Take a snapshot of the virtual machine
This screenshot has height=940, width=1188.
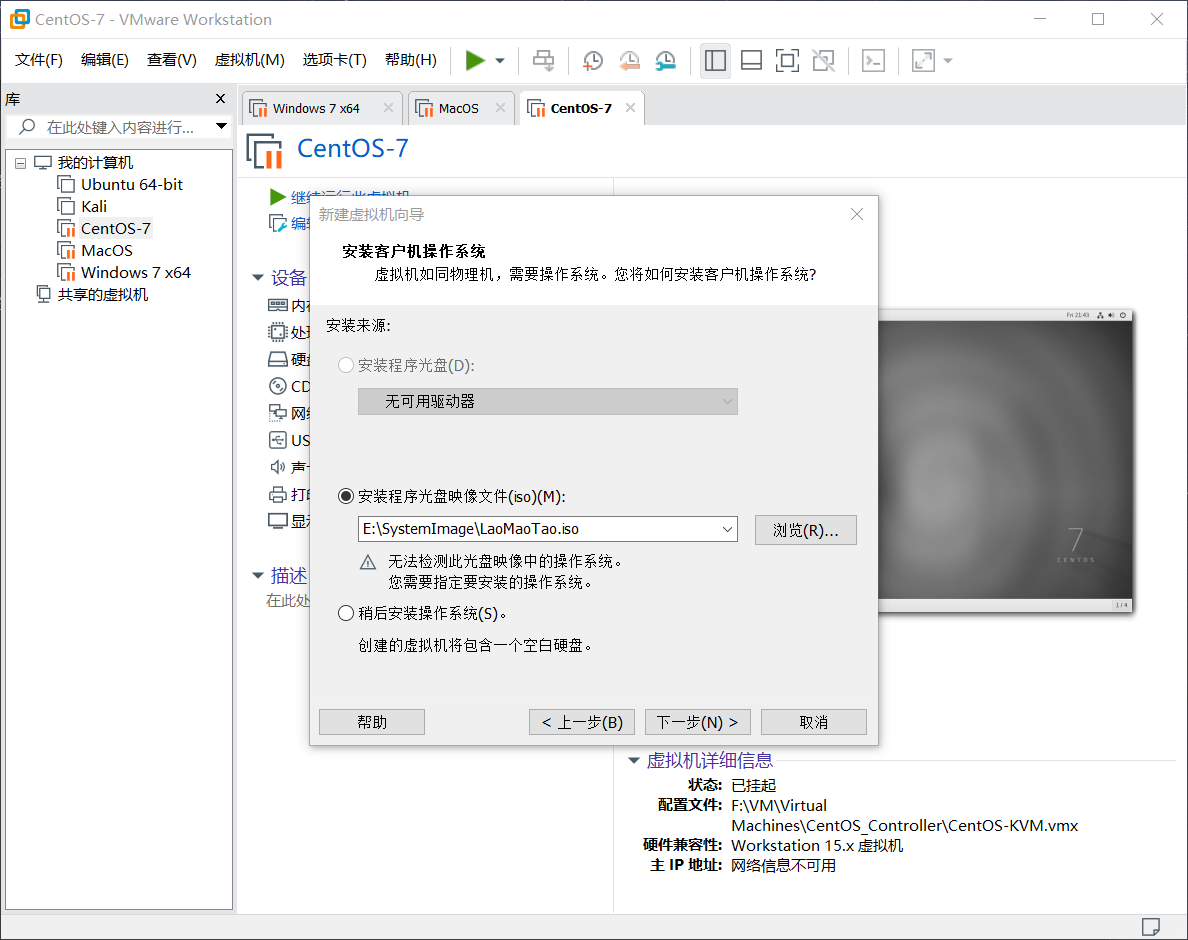592,60
